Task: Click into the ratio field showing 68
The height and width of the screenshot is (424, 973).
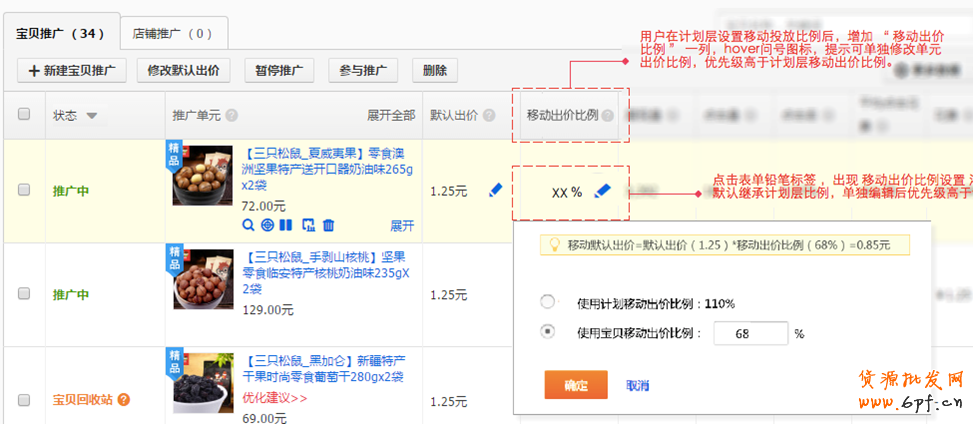Action: click(750, 334)
